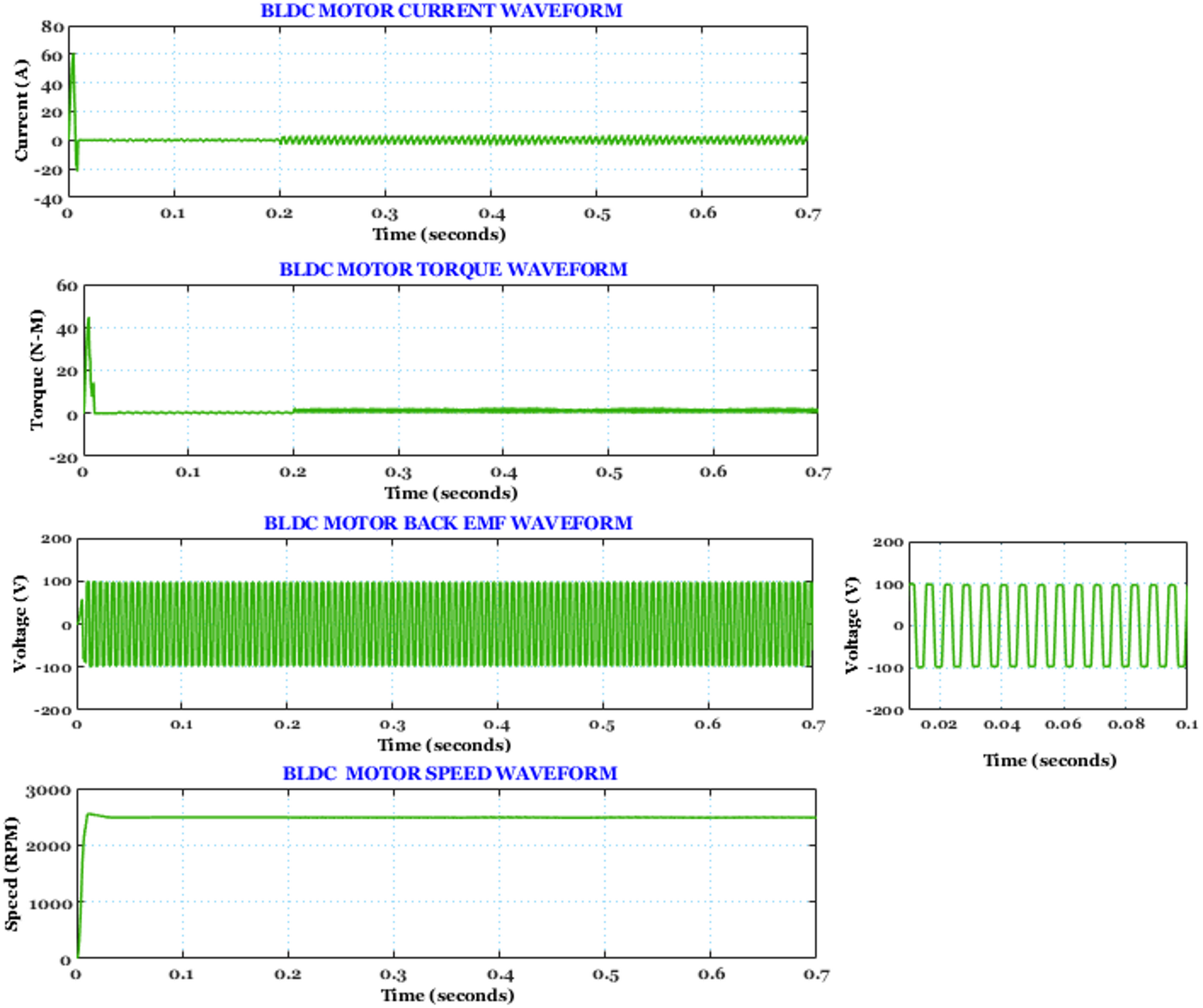Click Voltage (V) label of zoomed inset plot
The image size is (1203, 1008).
point(851,625)
